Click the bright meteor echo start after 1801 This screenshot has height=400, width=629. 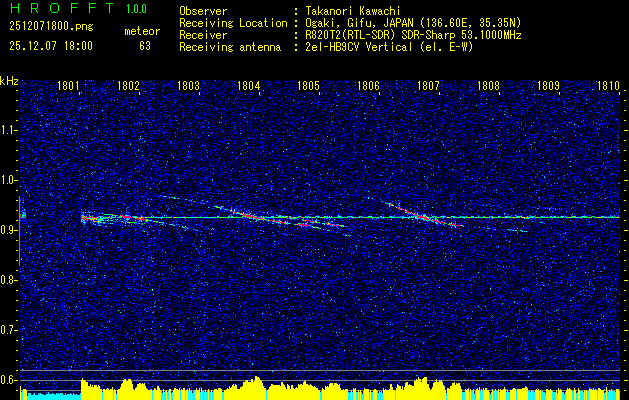point(88,216)
